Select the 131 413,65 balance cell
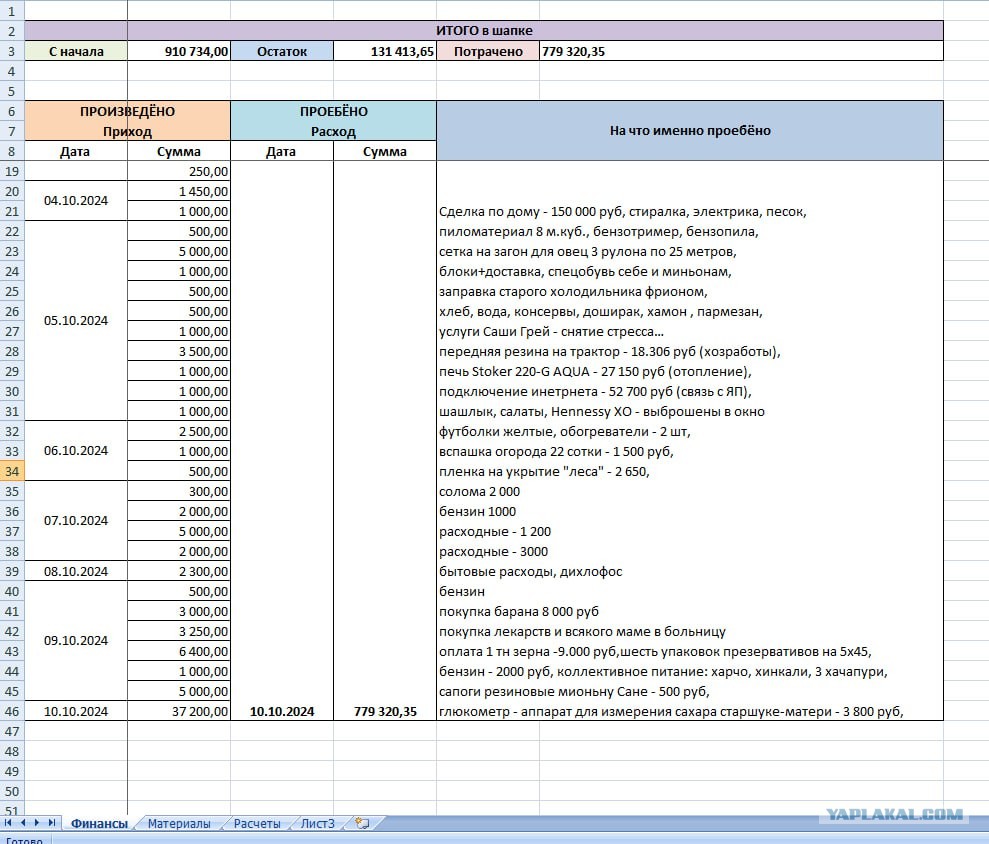The height and width of the screenshot is (844, 989). click(385, 51)
